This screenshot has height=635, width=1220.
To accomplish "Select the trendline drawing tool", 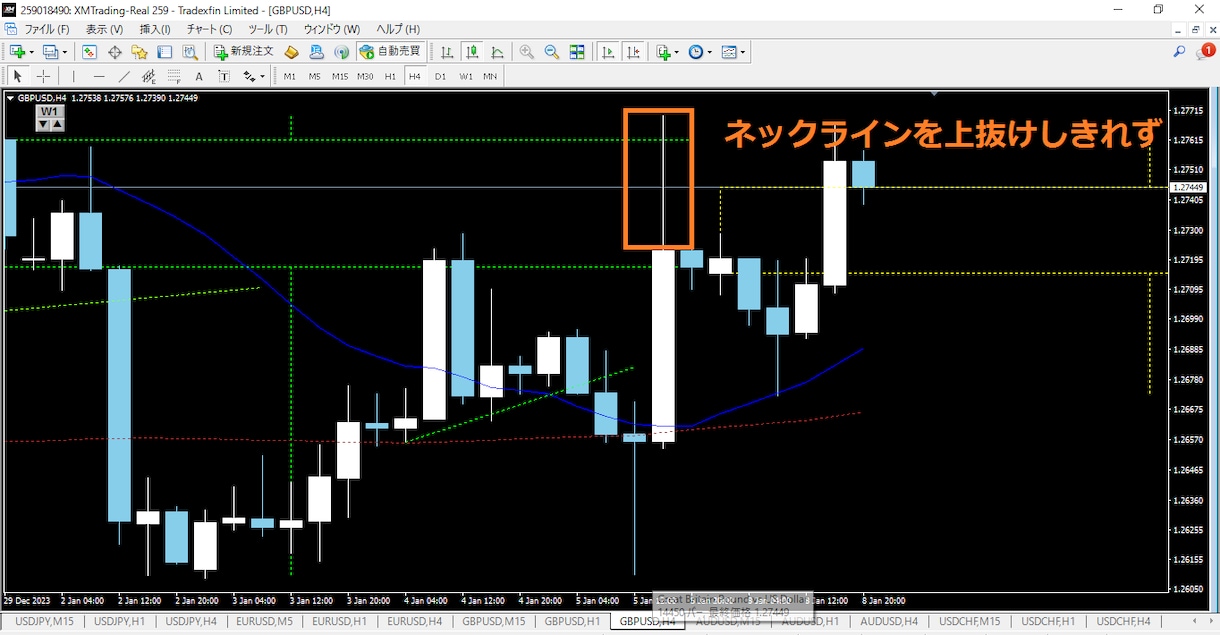I will click(124, 76).
